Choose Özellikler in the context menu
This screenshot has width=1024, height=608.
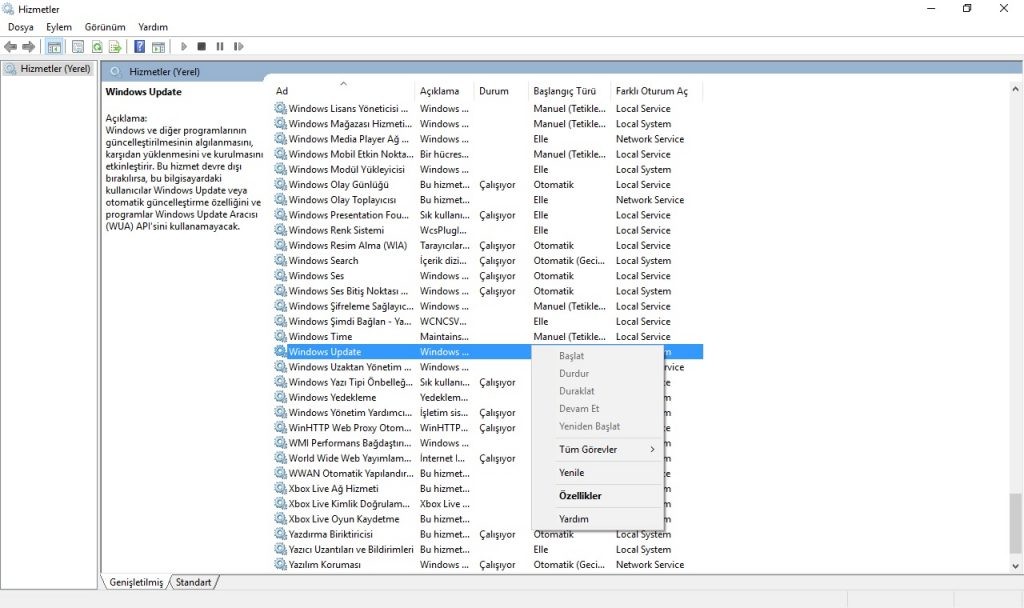point(598,496)
